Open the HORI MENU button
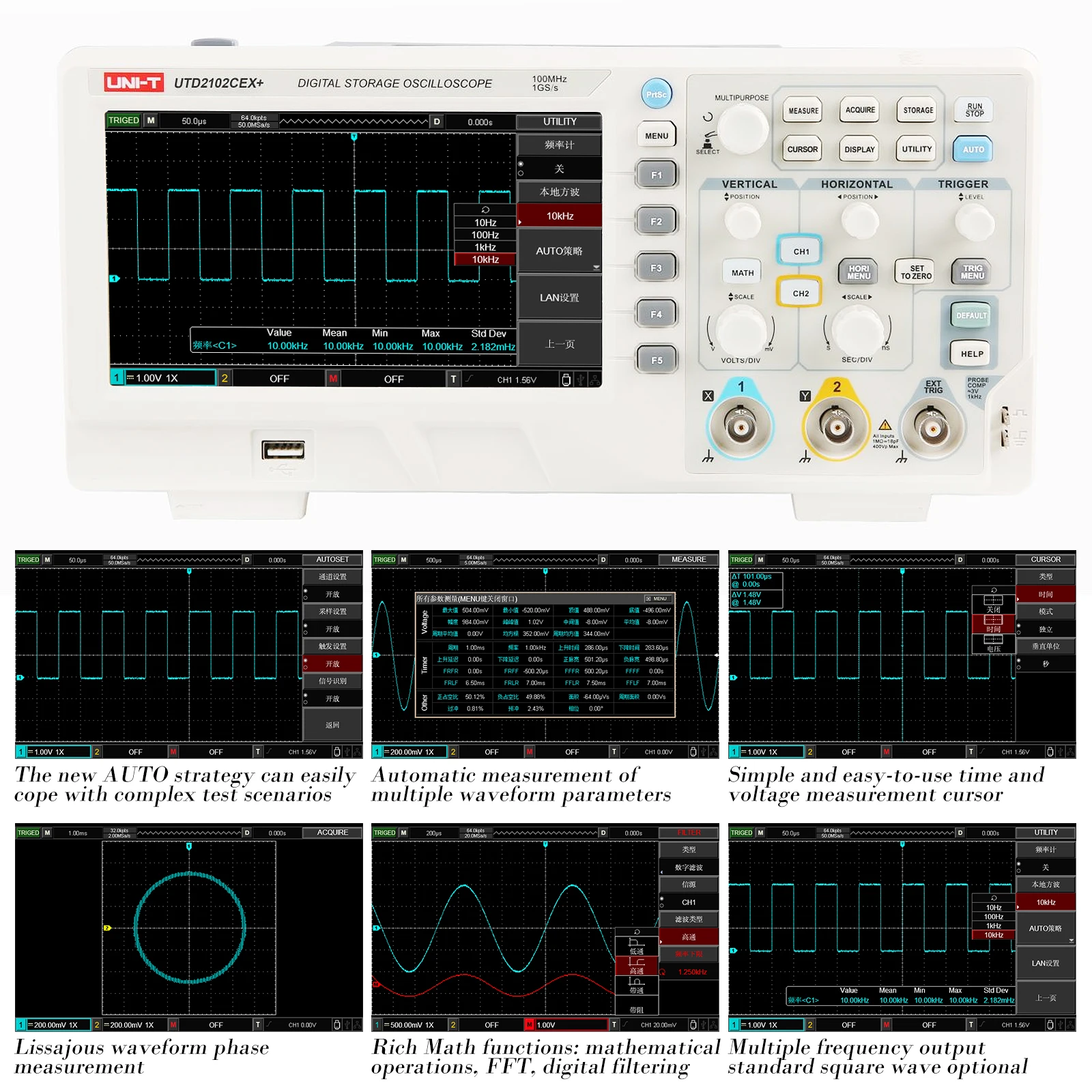Image resolution: width=1092 pixels, height=1092 pixels. coord(859,272)
